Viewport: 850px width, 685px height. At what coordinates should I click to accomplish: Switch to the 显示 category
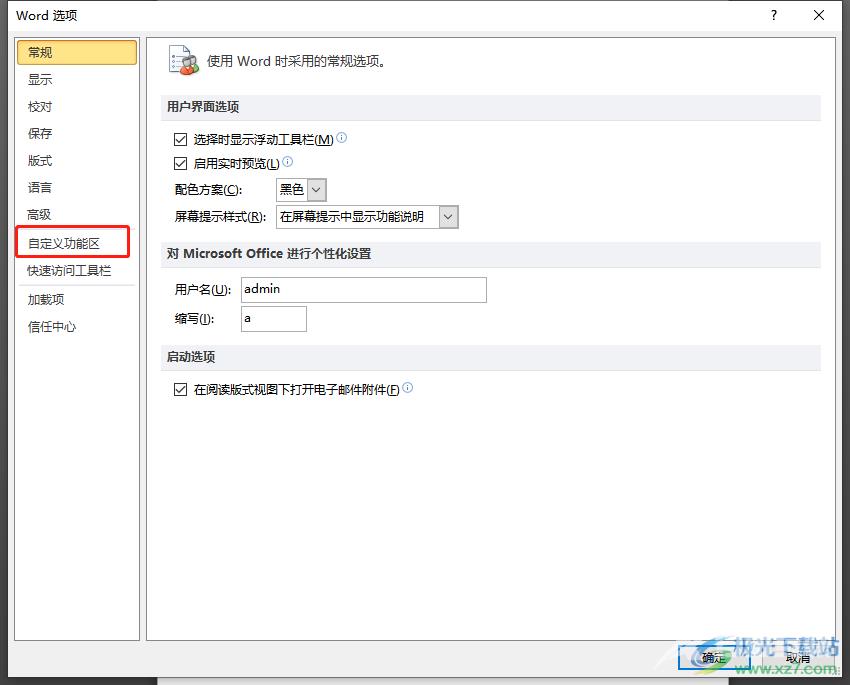click(76, 80)
